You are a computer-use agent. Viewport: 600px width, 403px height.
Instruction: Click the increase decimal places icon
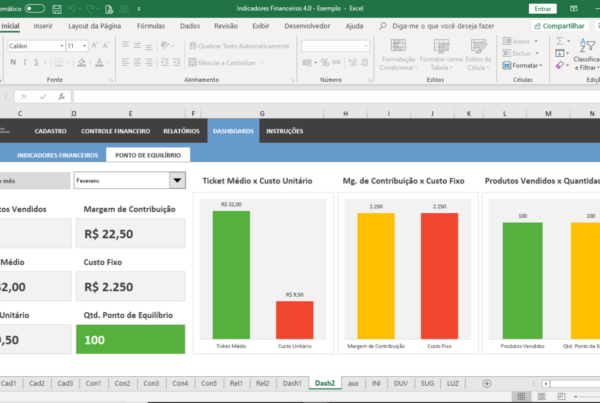[x=353, y=62]
